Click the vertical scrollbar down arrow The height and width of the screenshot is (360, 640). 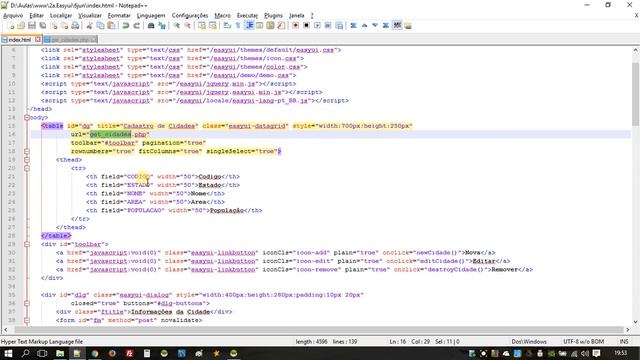tap(636, 322)
